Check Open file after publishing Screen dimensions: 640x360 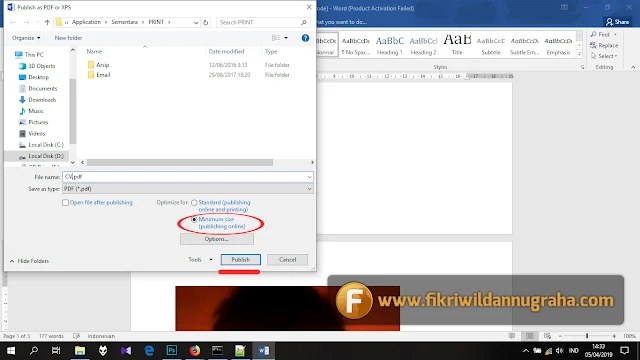(x=65, y=202)
